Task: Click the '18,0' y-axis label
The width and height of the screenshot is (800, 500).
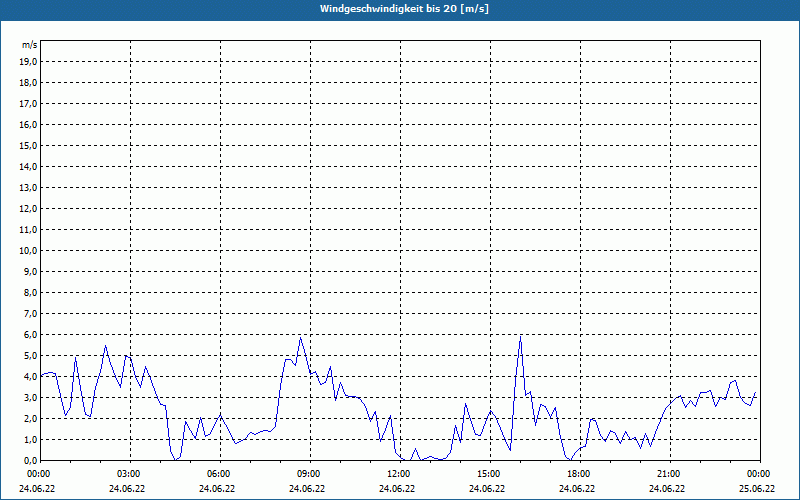Action: (28, 83)
